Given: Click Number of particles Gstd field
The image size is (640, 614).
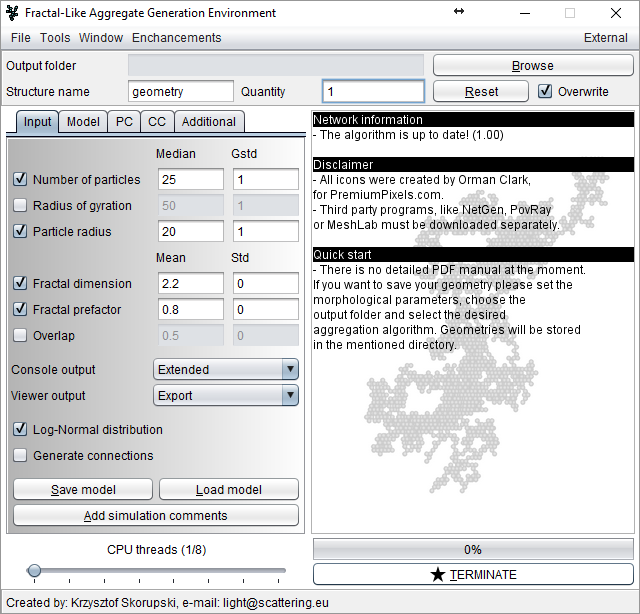Looking at the screenshot, I should 266,179.
